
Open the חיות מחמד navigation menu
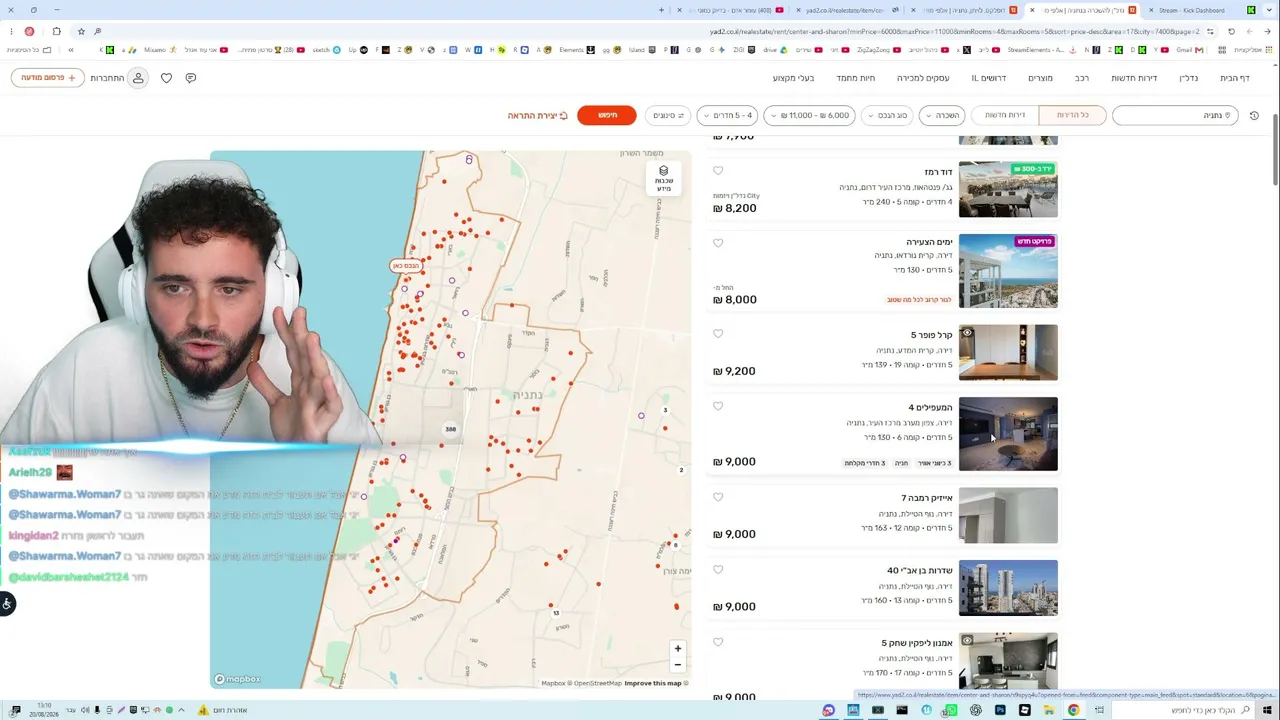click(x=856, y=78)
